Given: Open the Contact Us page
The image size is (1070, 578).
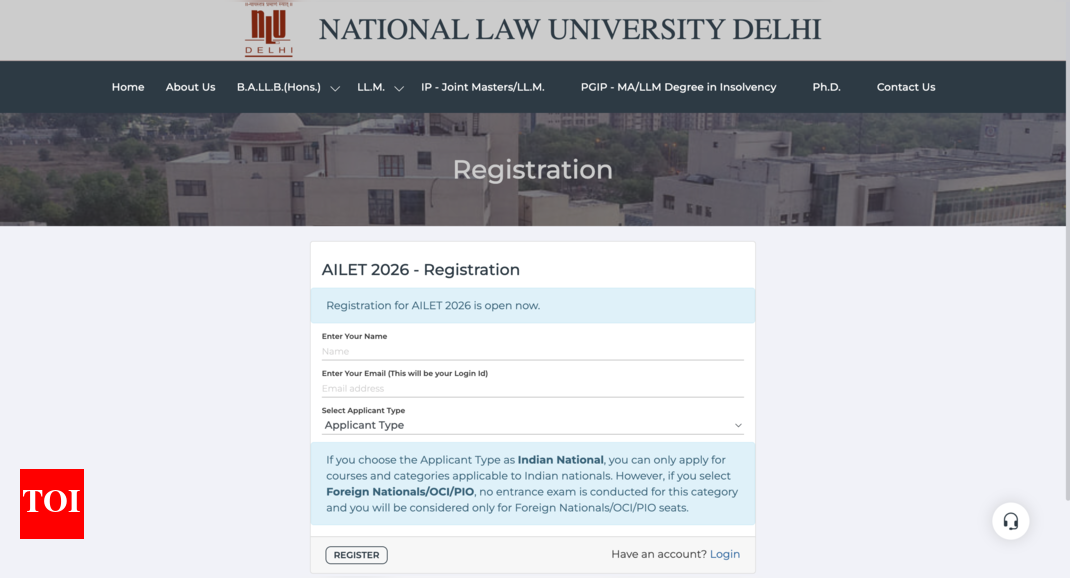Looking at the screenshot, I should click(906, 87).
